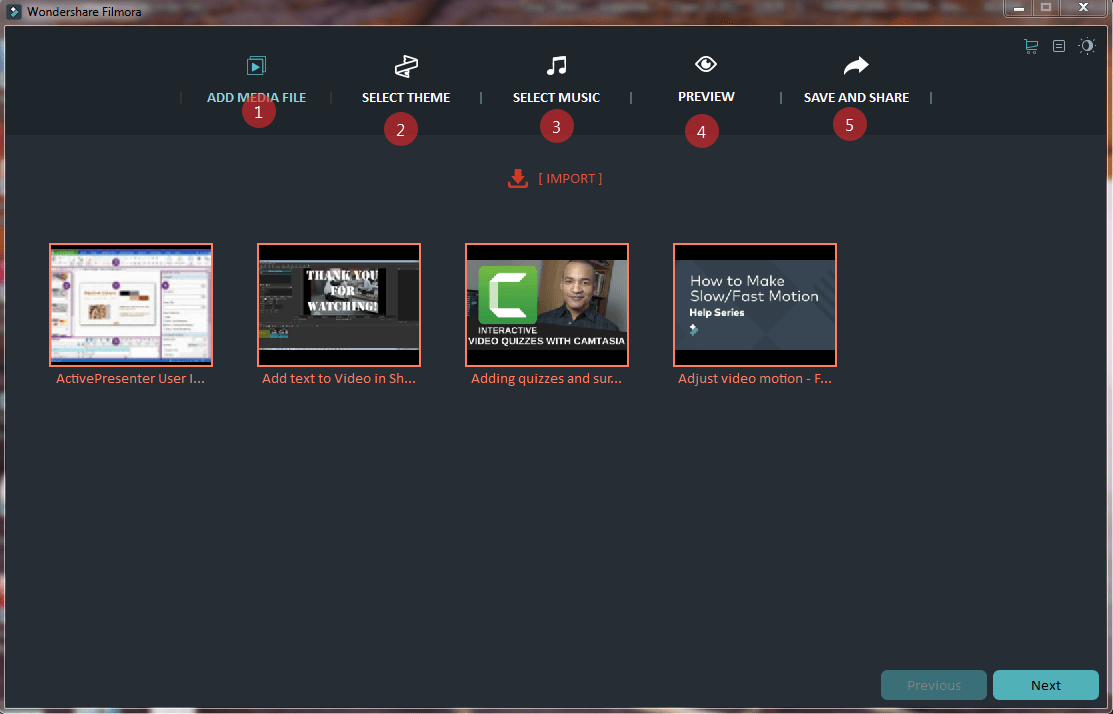Click the music note icon above Select Music
The image size is (1113, 714).
556,64
